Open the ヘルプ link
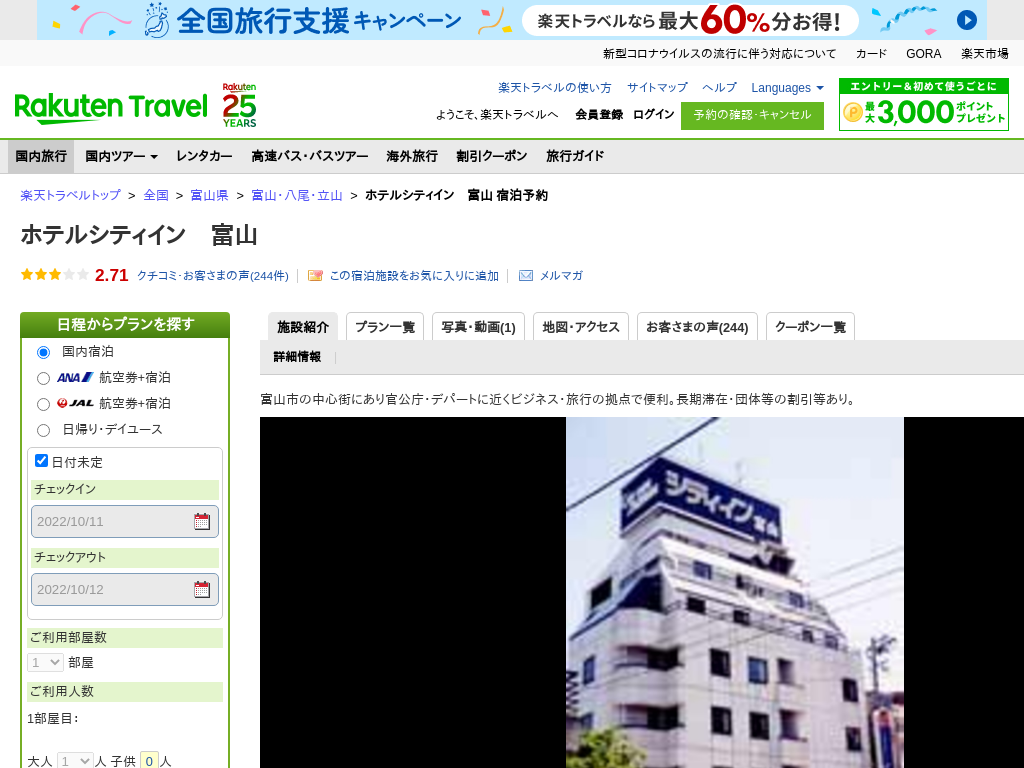Viewport: 1024px width, 768px height. click(x=719, y=88)
